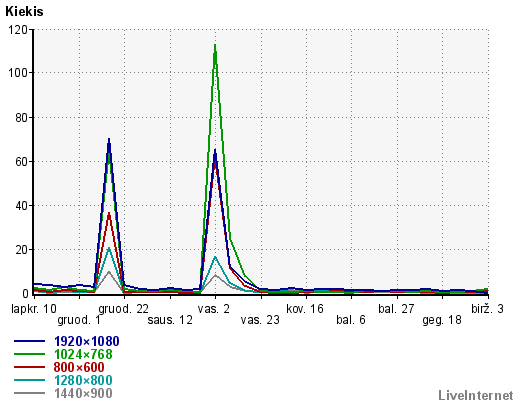Click the red 800×600 line swatch
Screen dimensions: 520x405
tap(29, 367)
